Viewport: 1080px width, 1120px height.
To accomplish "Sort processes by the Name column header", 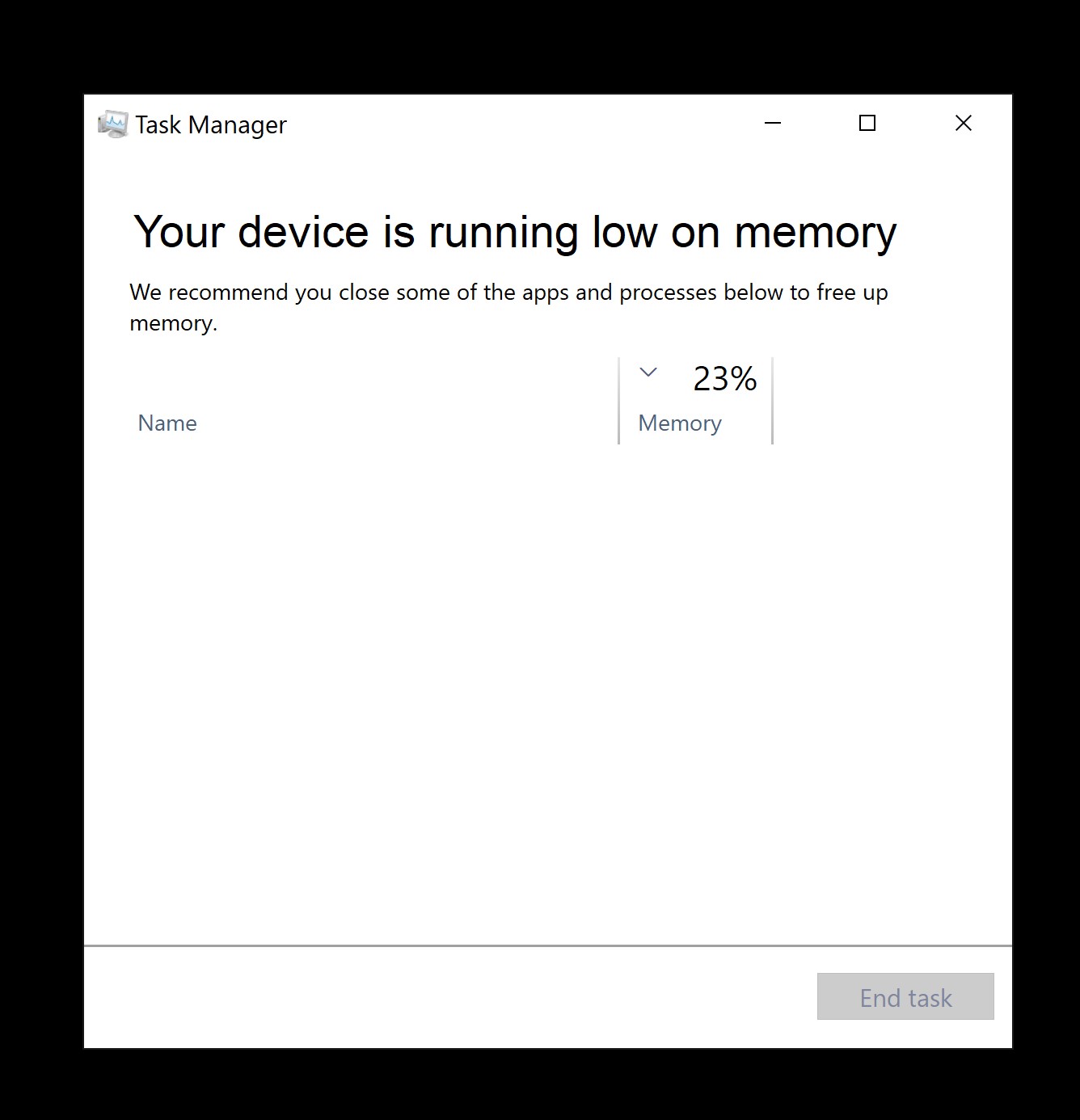I will tap(167, 423).
